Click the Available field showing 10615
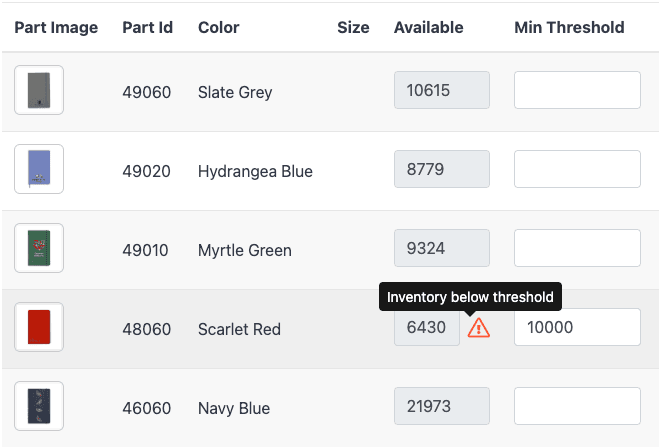The height and width of the screenshot is (447, 659). pos(442,90)
